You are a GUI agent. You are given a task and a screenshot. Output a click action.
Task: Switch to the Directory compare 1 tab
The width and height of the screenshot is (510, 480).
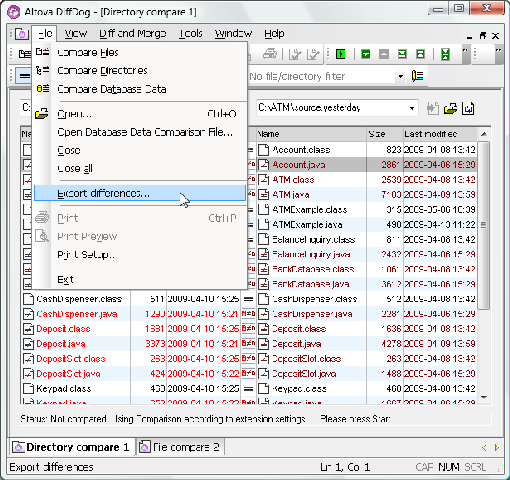click(72, 447)
